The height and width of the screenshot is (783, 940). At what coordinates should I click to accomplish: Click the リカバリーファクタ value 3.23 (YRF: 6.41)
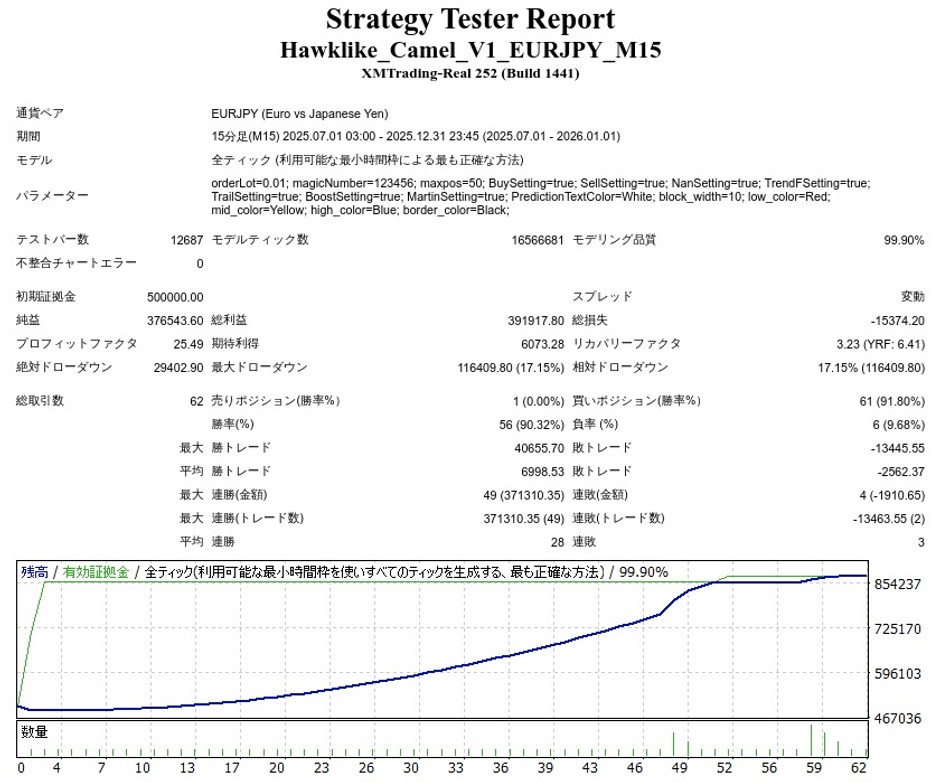coord(881,343)
